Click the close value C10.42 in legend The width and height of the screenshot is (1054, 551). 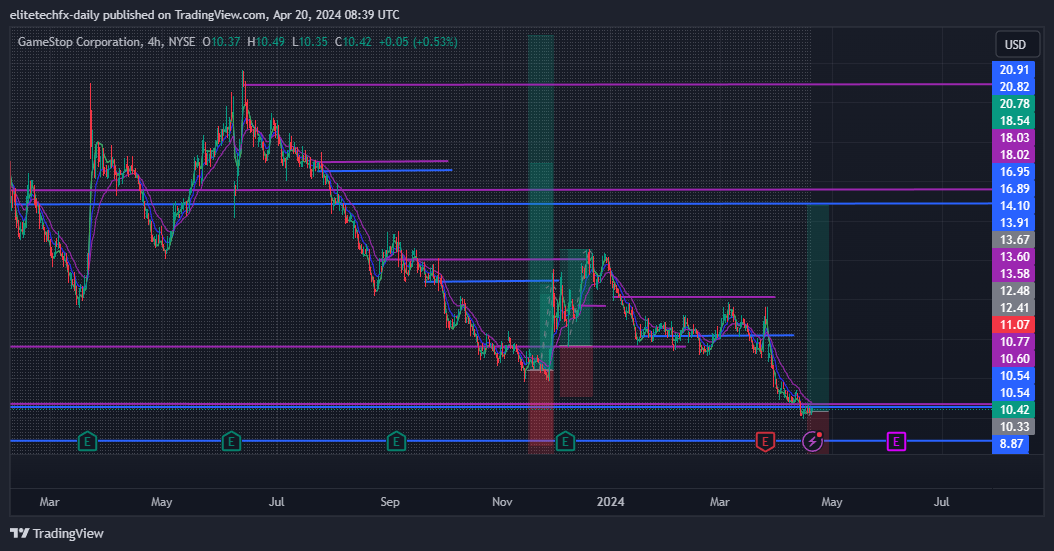(353, 42)
